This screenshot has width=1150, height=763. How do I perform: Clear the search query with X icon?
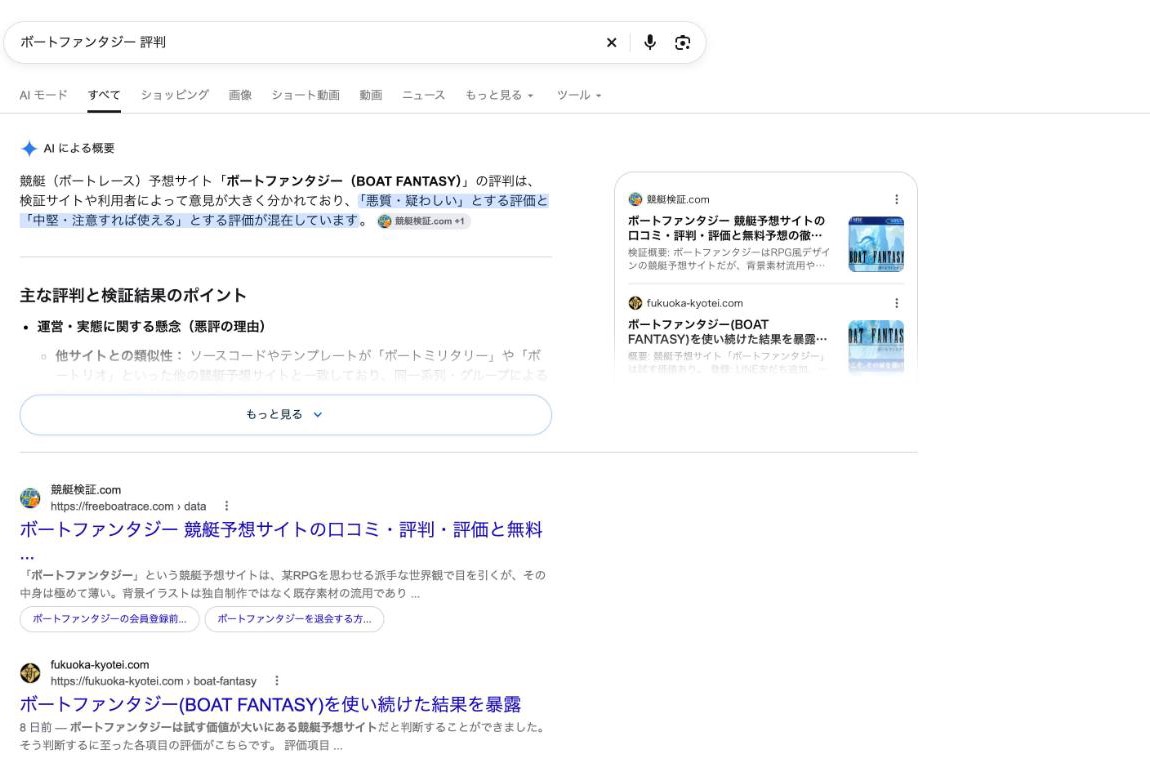(x=611, y=43)
